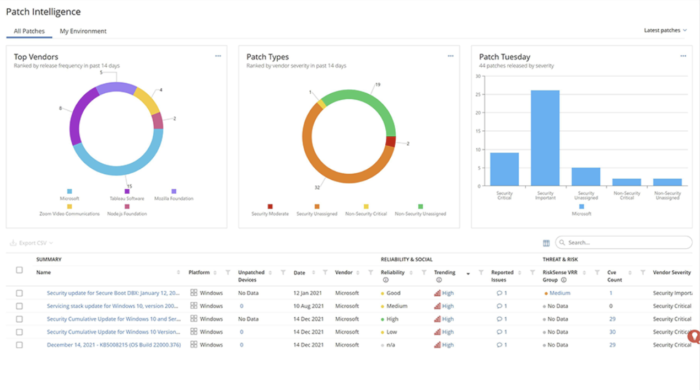Click the Security Important bar in Patch Tuesday
700x390 pixels.
click(x=545, y=138)
